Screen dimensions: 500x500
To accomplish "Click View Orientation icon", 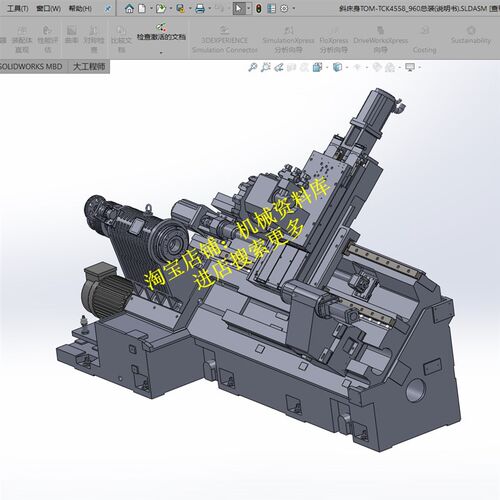I will (317, 67).
